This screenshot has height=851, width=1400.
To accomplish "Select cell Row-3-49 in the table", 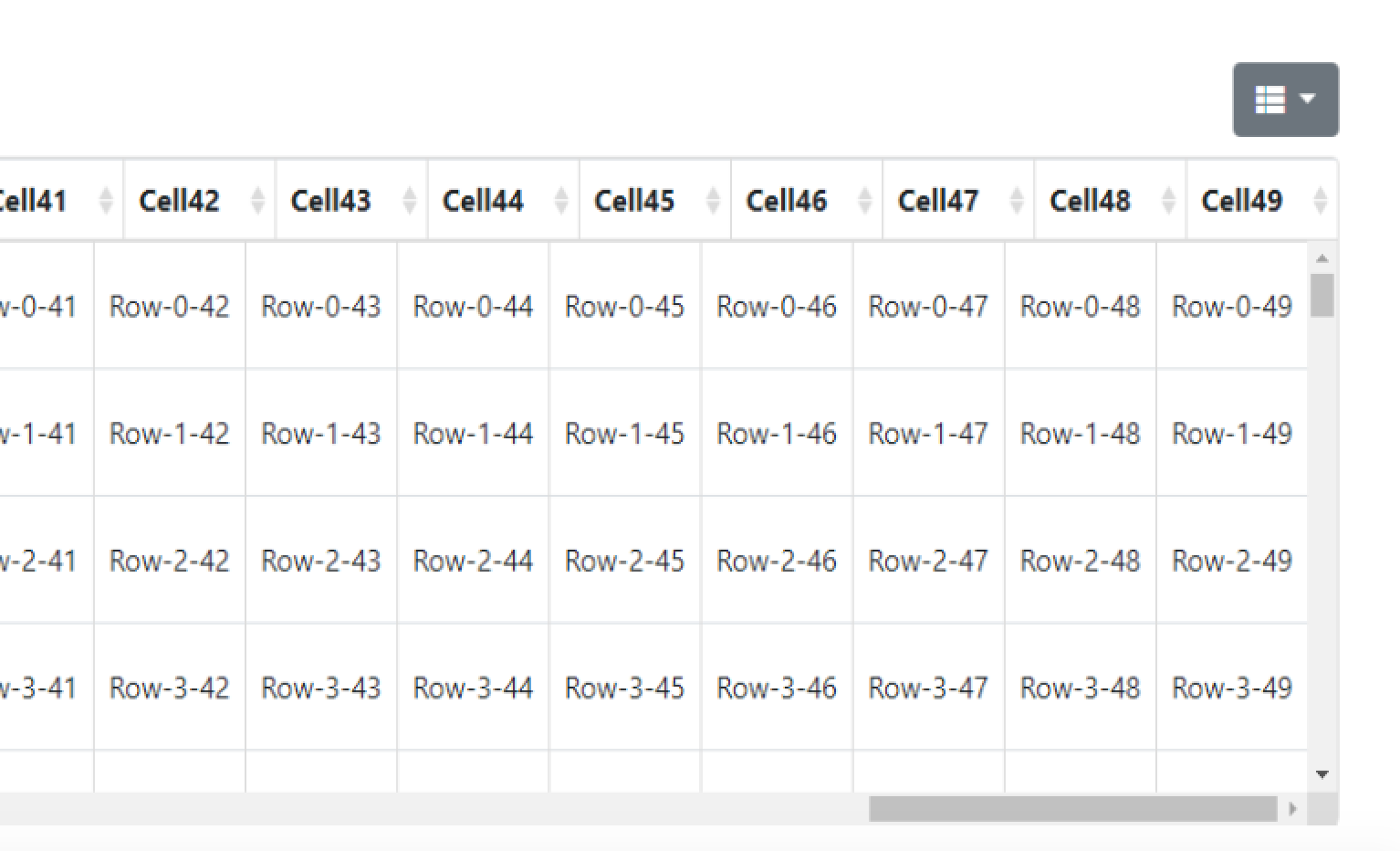I will (1232, 688).
